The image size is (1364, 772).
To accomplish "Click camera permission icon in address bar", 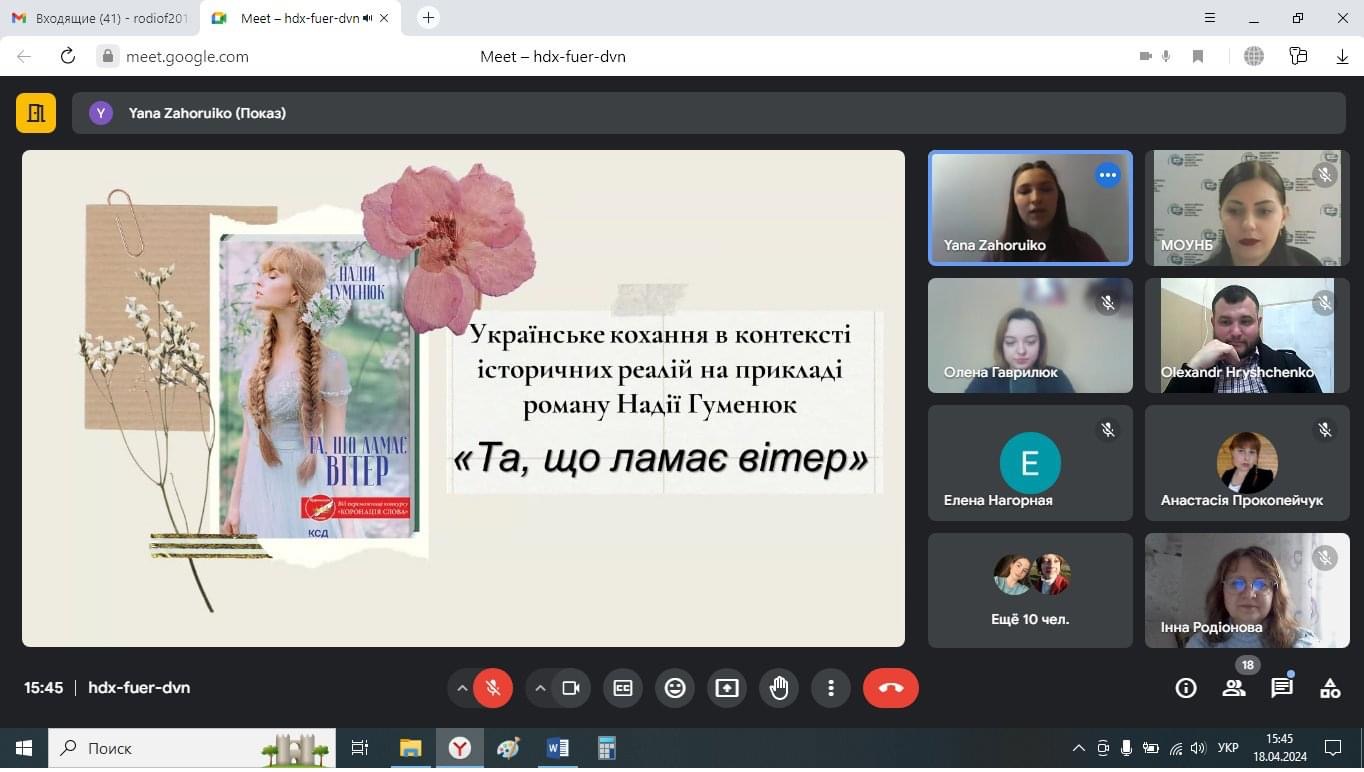I will tap(1146, 56).
